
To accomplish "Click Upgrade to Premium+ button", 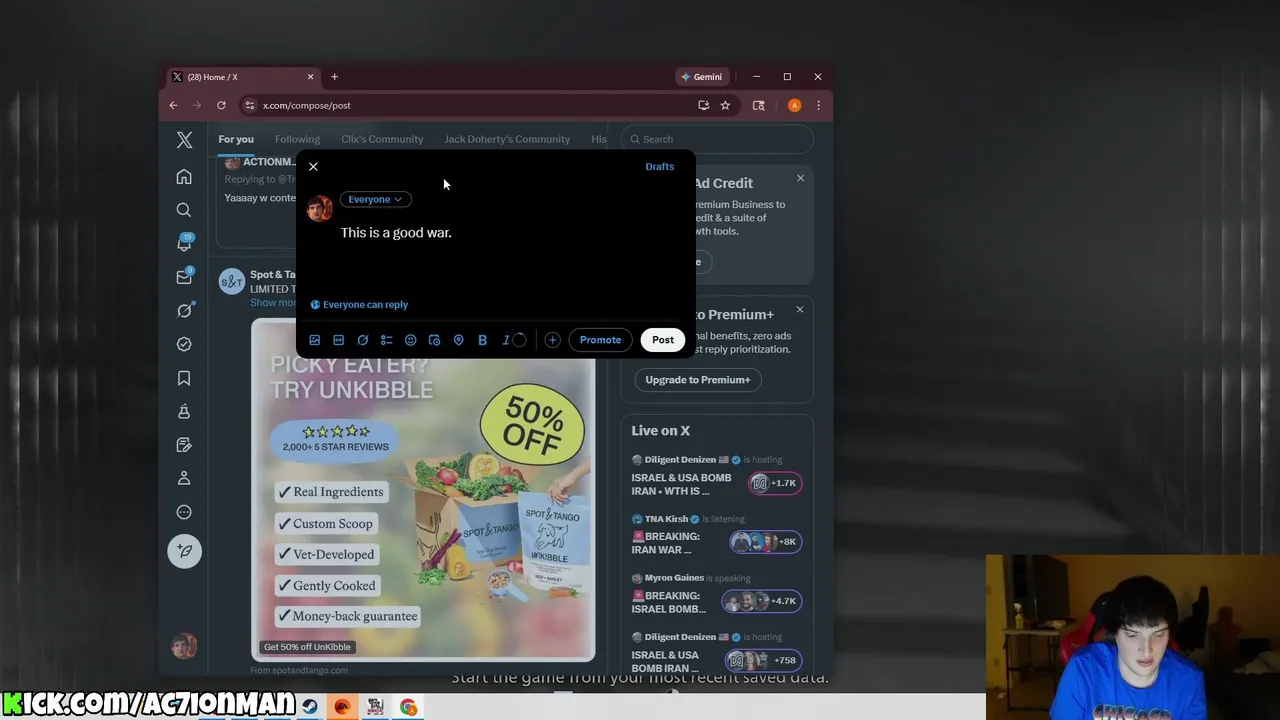I will pos(697,380).
